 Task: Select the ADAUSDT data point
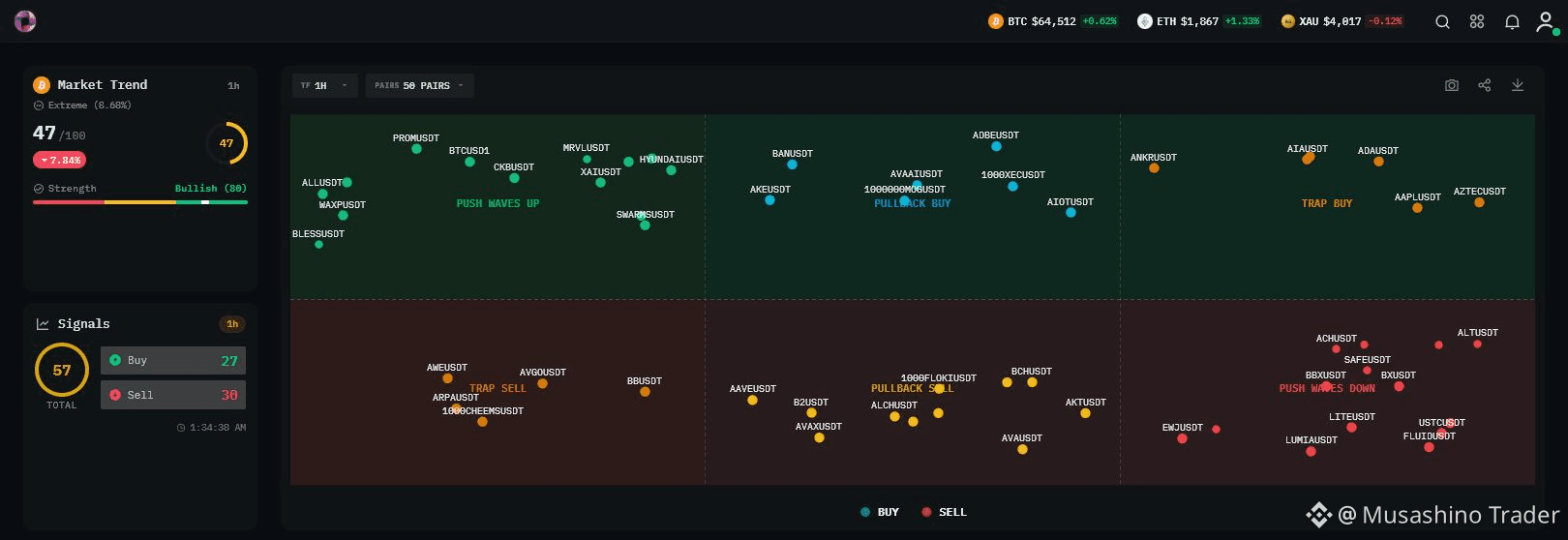[x=1378, y=162]
